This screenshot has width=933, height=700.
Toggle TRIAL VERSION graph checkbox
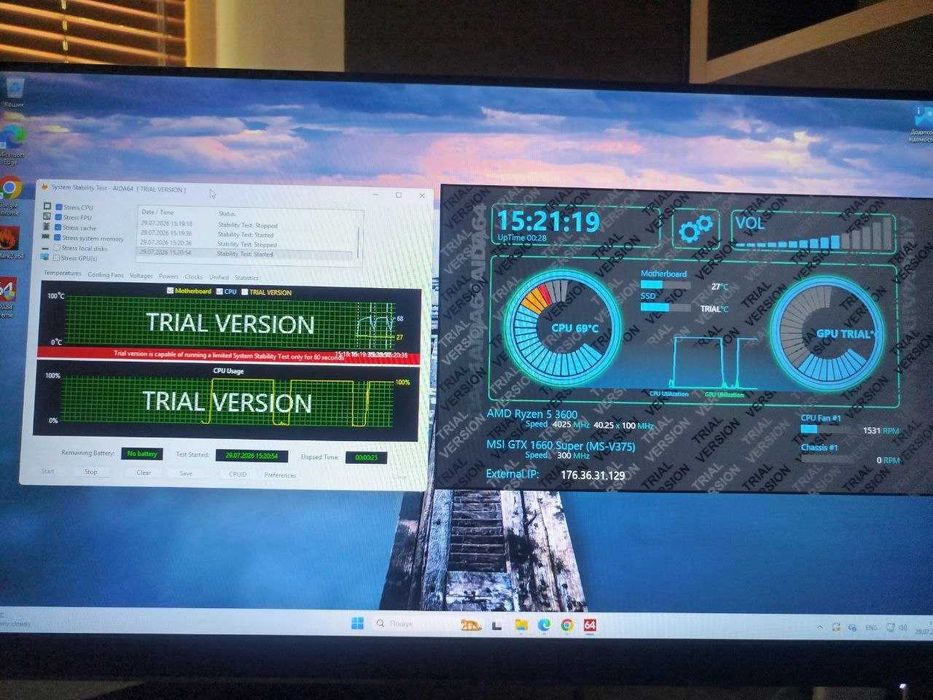pos(245,292)
